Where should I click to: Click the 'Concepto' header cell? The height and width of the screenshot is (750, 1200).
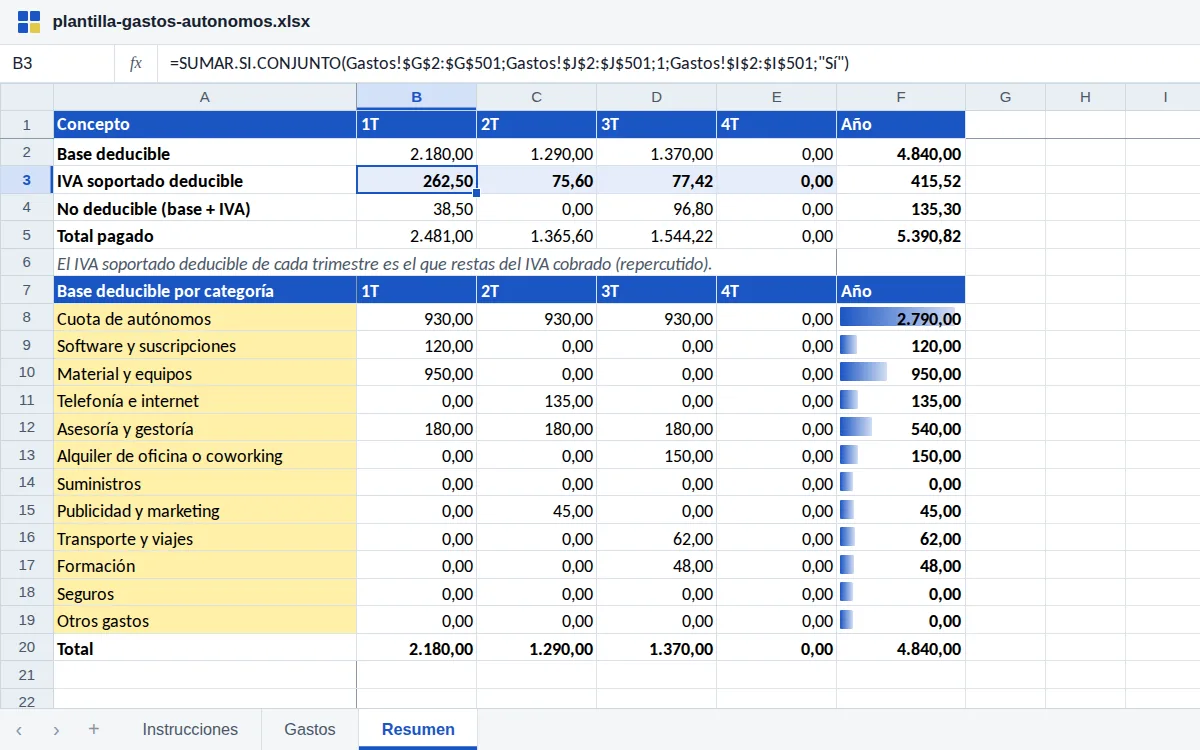tap(205, 125)
